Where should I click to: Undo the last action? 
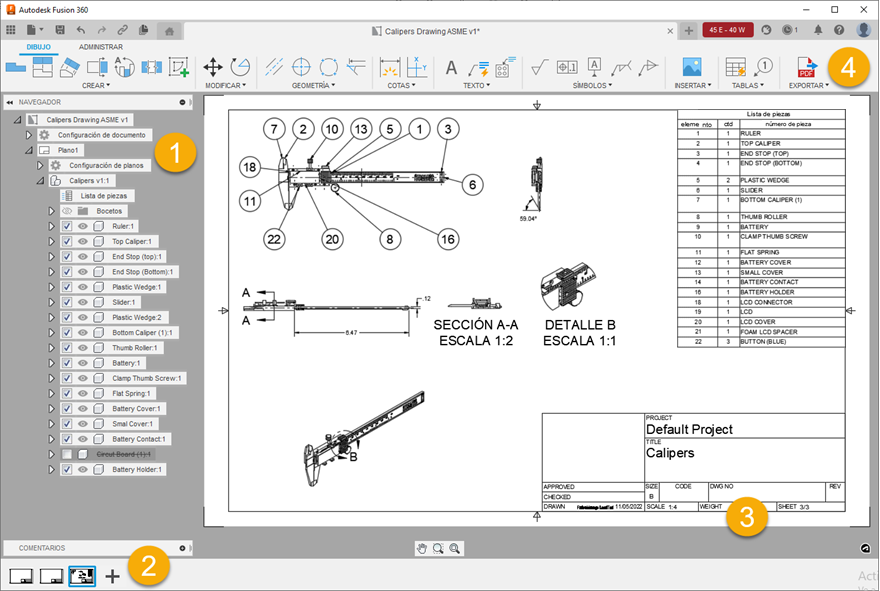[x=81, y=30]
